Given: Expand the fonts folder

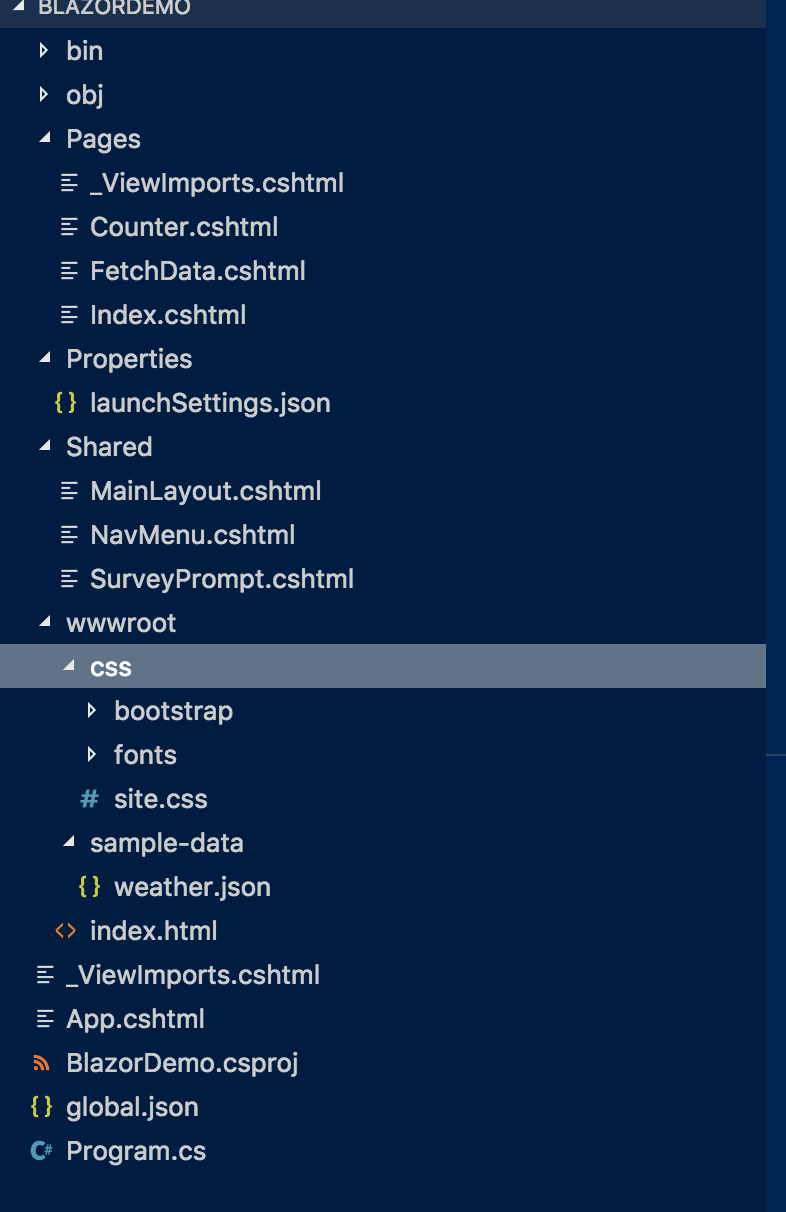Looking at the screenshot, I should [92, 754].
